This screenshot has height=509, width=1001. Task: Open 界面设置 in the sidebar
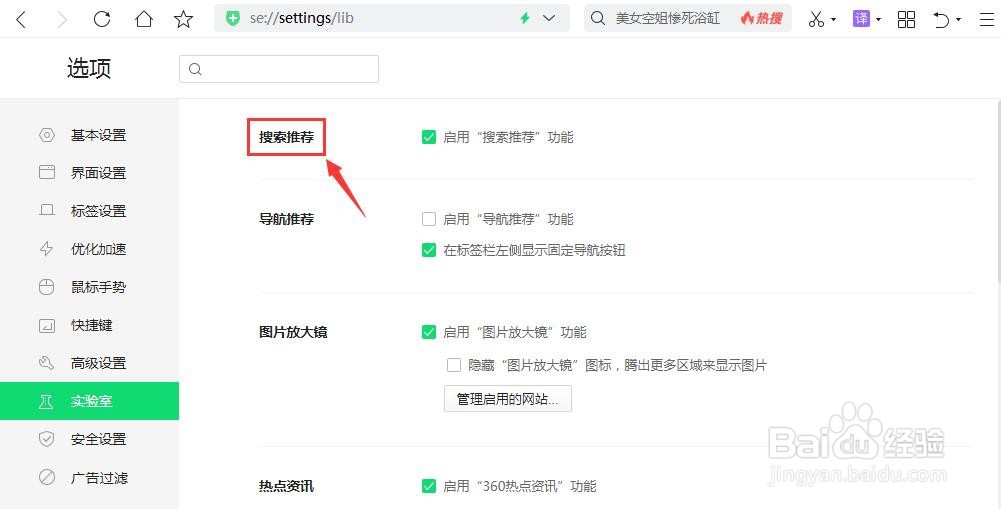tap(89, 173)
